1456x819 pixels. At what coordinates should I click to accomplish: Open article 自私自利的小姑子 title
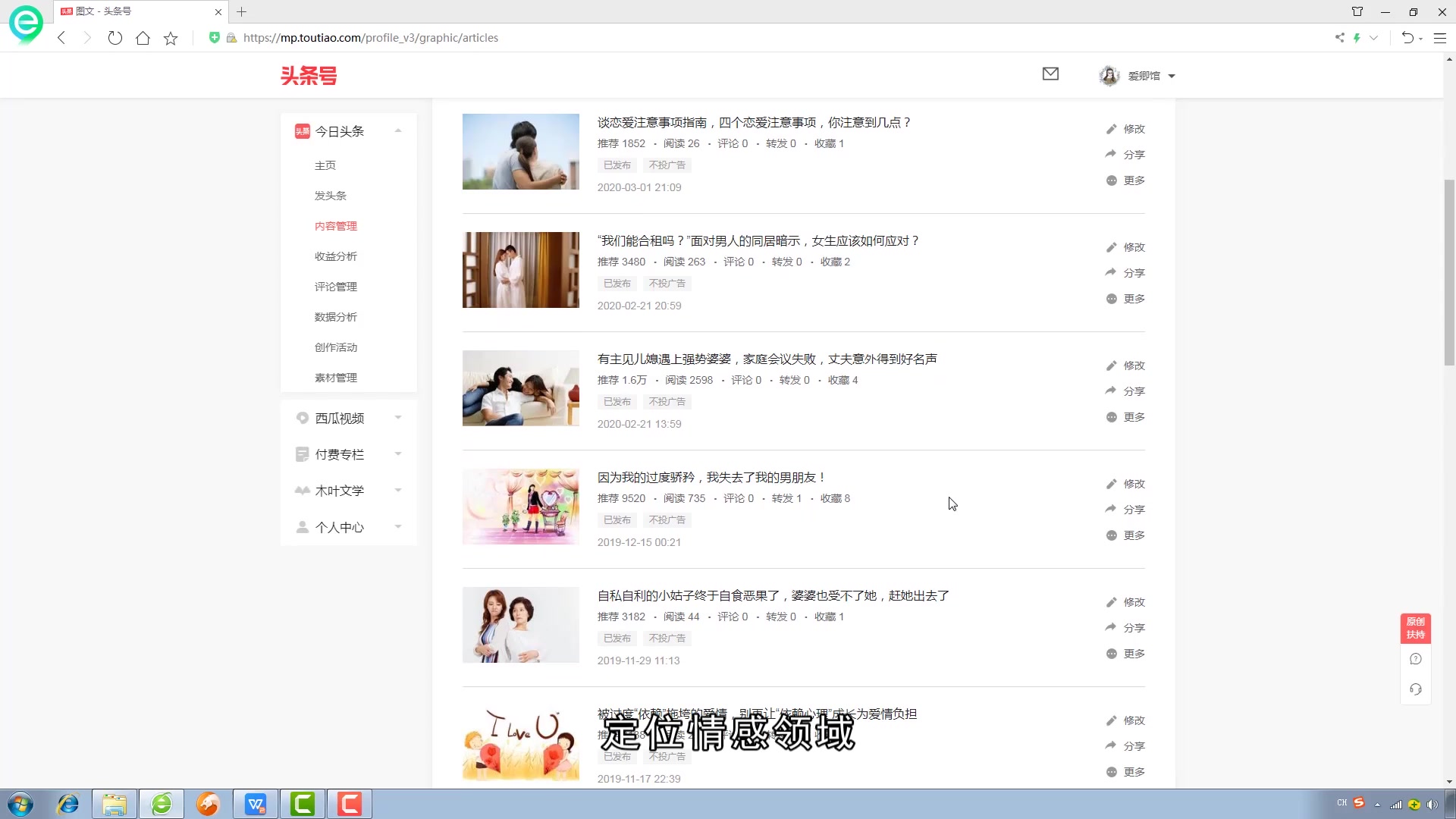(x=773, y=595)
